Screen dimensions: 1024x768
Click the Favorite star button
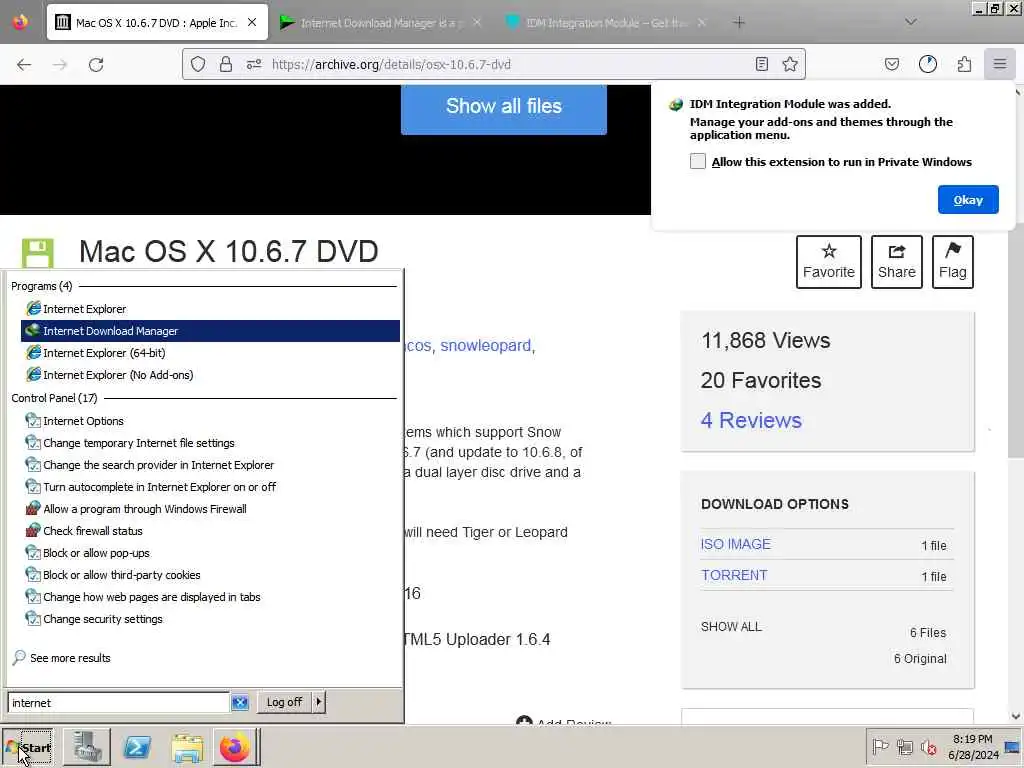click(829, 262)
